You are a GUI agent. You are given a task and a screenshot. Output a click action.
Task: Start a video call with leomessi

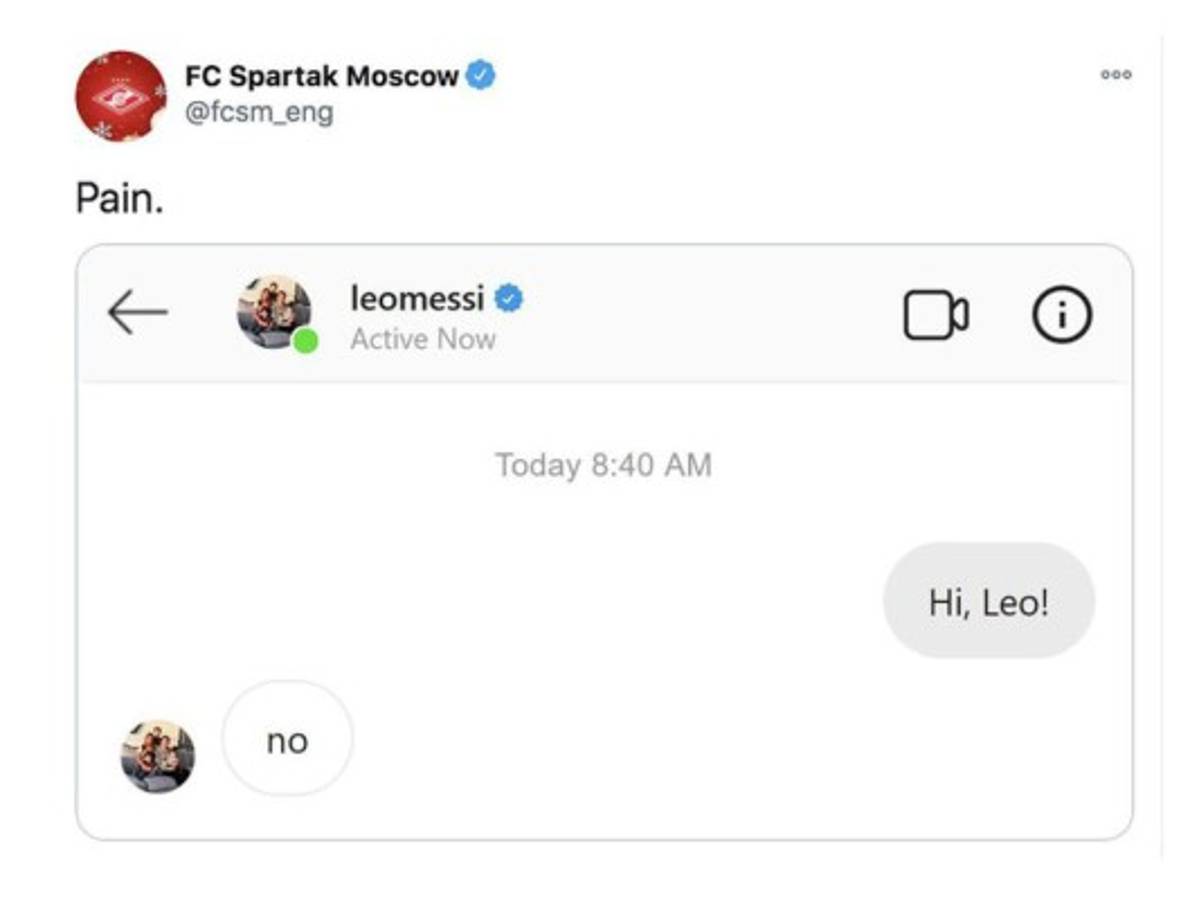[935, 316]
